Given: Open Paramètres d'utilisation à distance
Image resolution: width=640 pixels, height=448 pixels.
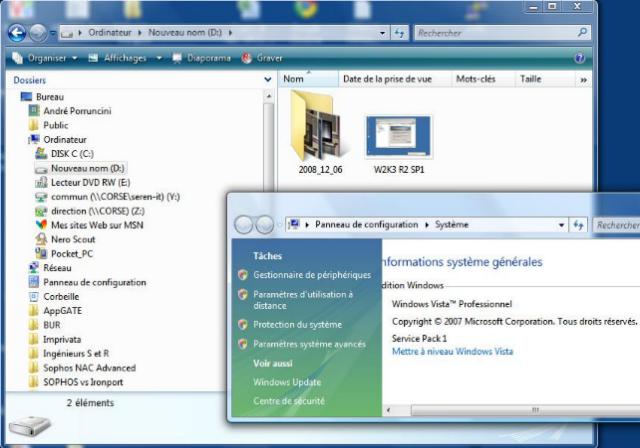Looking at the screenshot, I should click(303, 300).
